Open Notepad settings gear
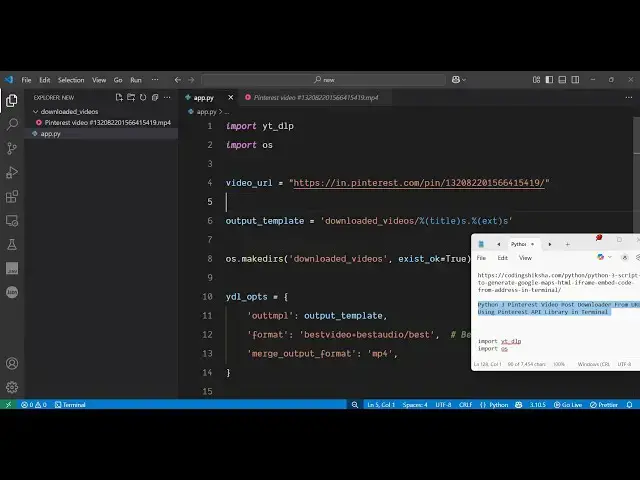 637,257
